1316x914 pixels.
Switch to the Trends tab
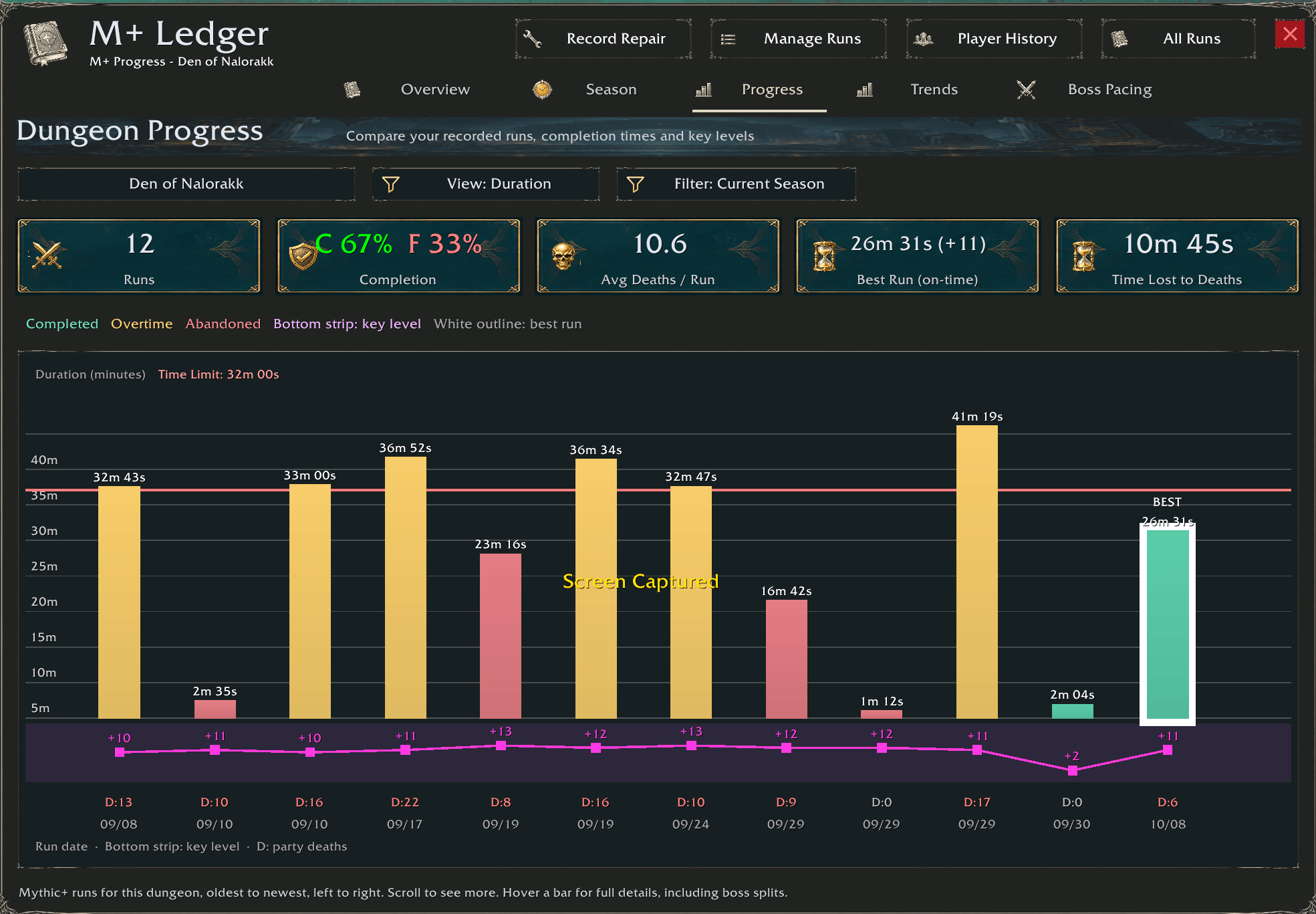934,90
